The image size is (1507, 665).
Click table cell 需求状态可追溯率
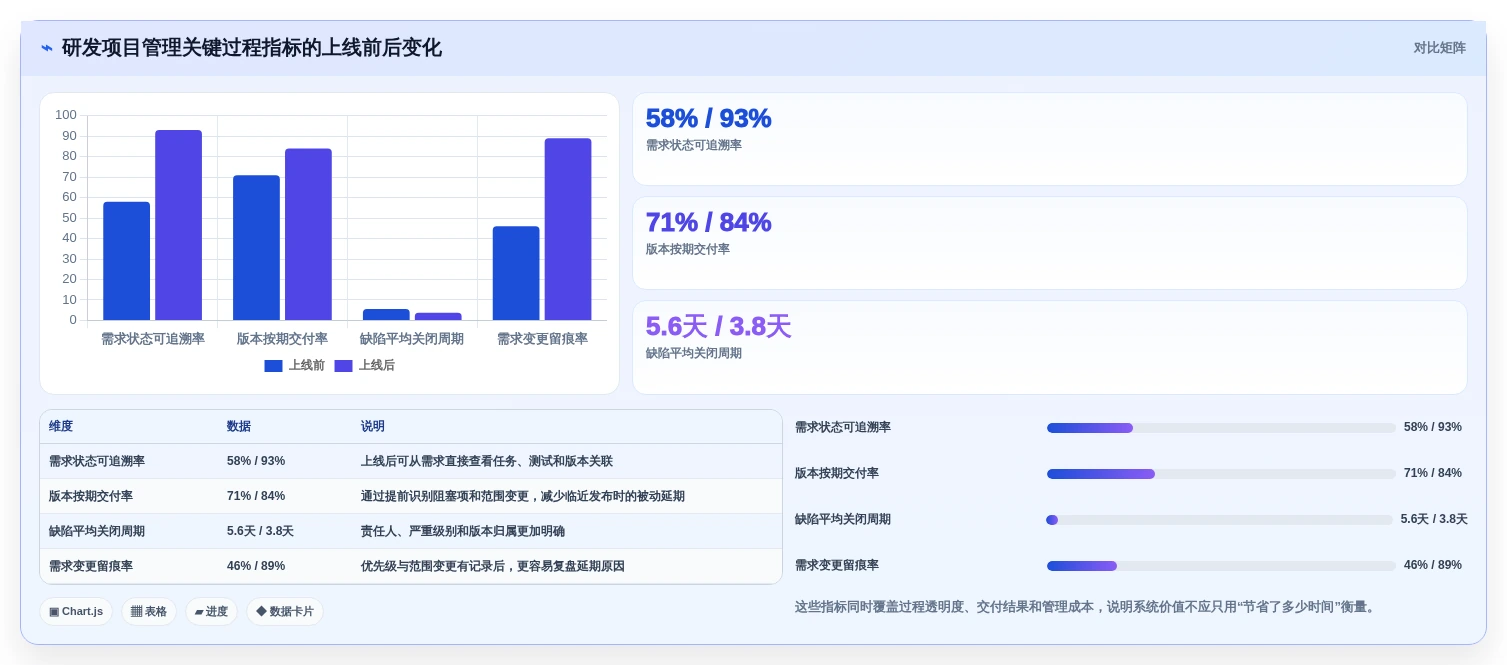(97, 461)
